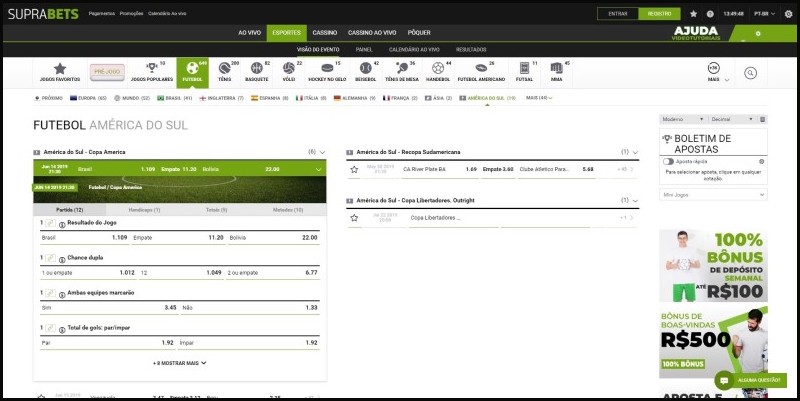800x401 pixels.
Task: Switch to Resultados tab
Action: [x=471, y=49]
